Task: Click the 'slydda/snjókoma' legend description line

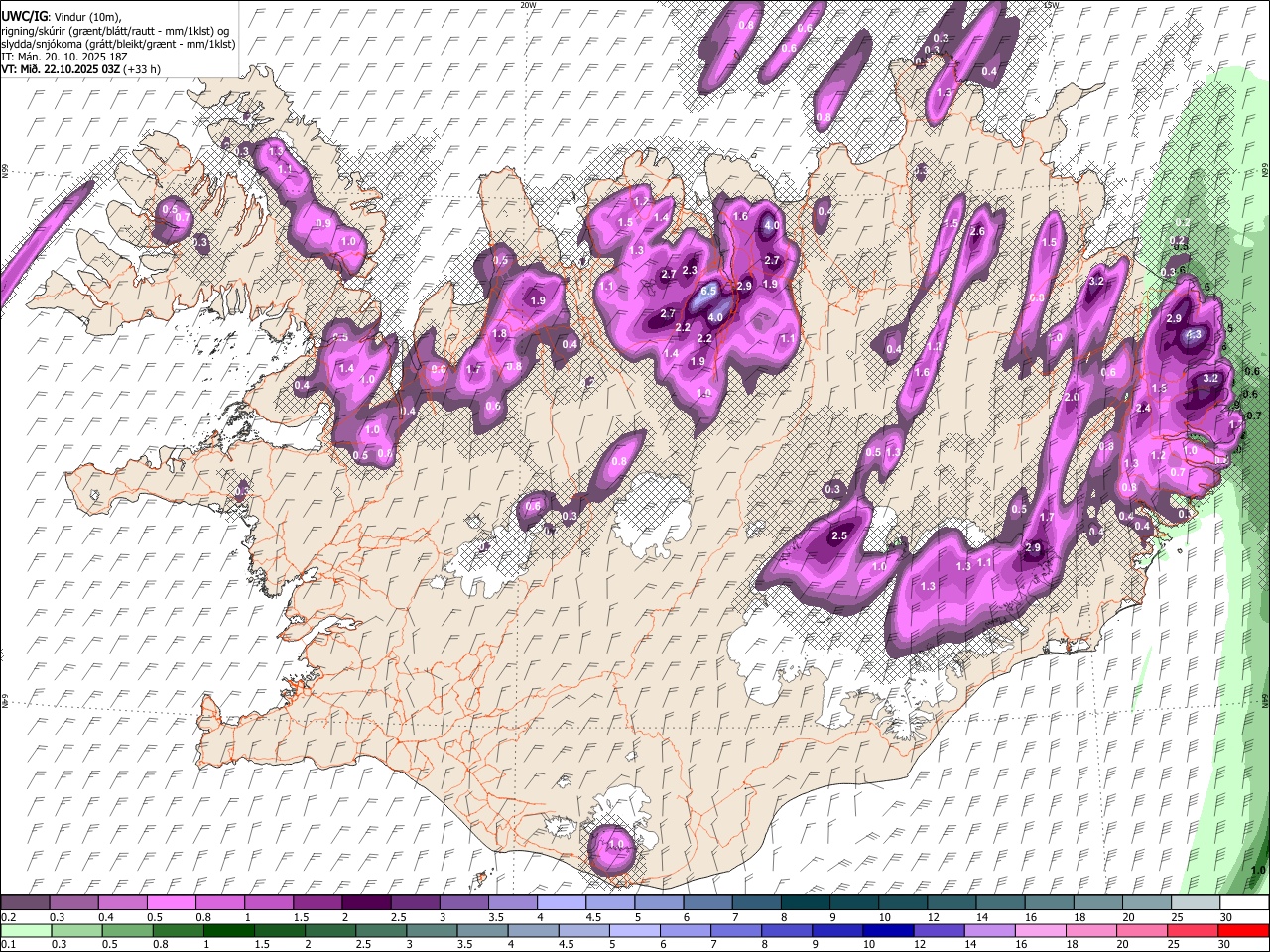Action: (x=118, y=44)
